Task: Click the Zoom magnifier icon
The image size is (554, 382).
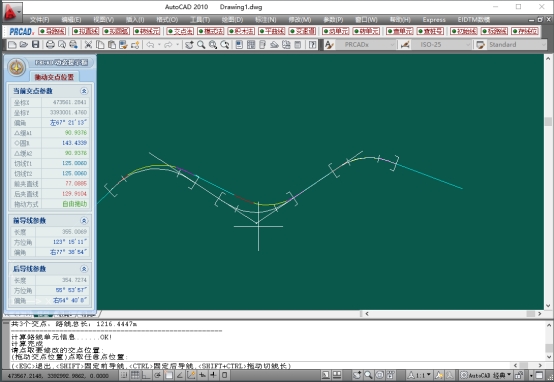Action: 201,45
